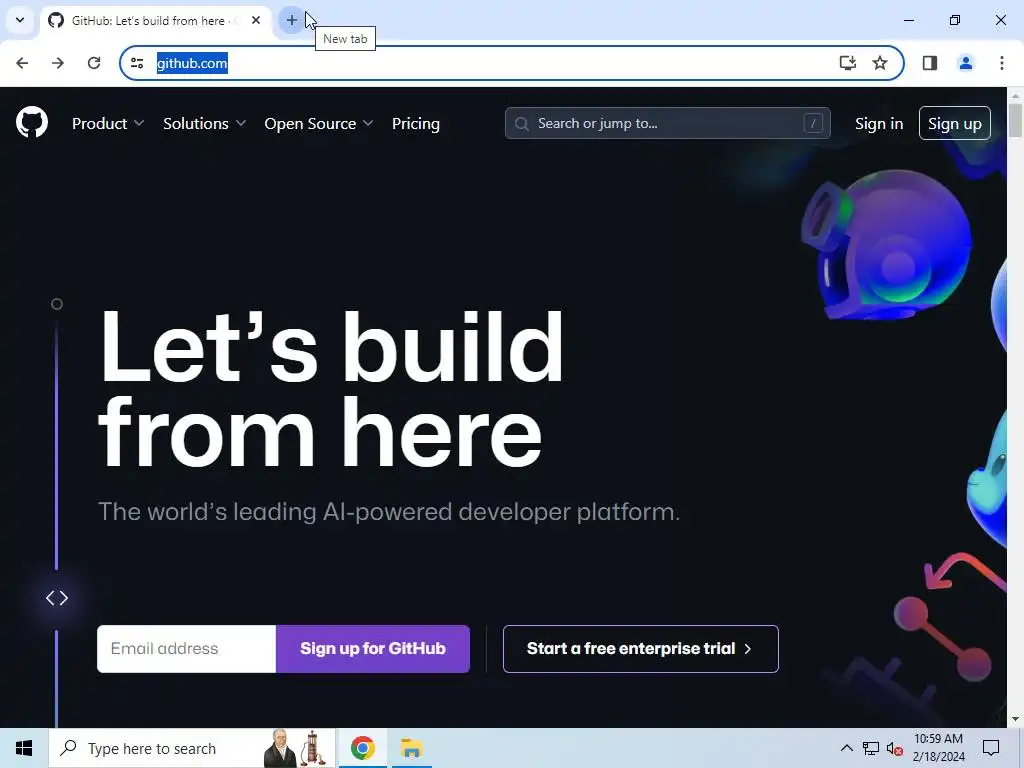
Task: Open the Windows Start menu
Action: 24,748
